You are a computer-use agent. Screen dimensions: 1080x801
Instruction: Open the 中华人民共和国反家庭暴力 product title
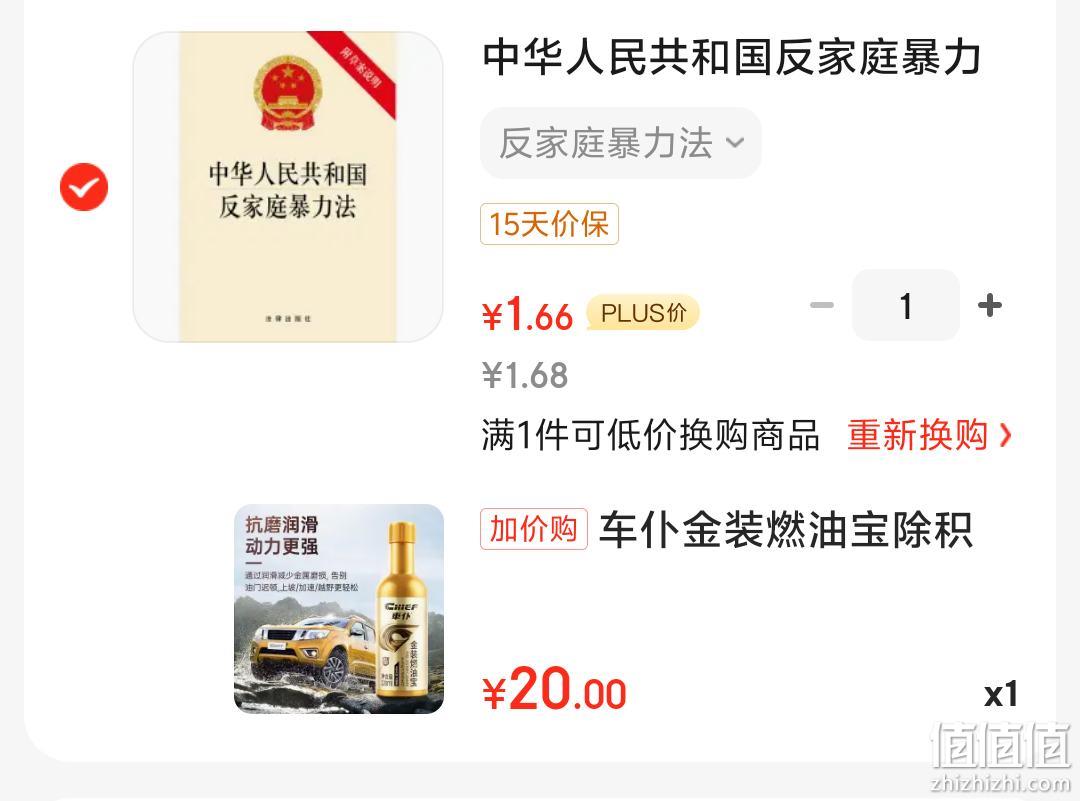(x=731, y=57)
